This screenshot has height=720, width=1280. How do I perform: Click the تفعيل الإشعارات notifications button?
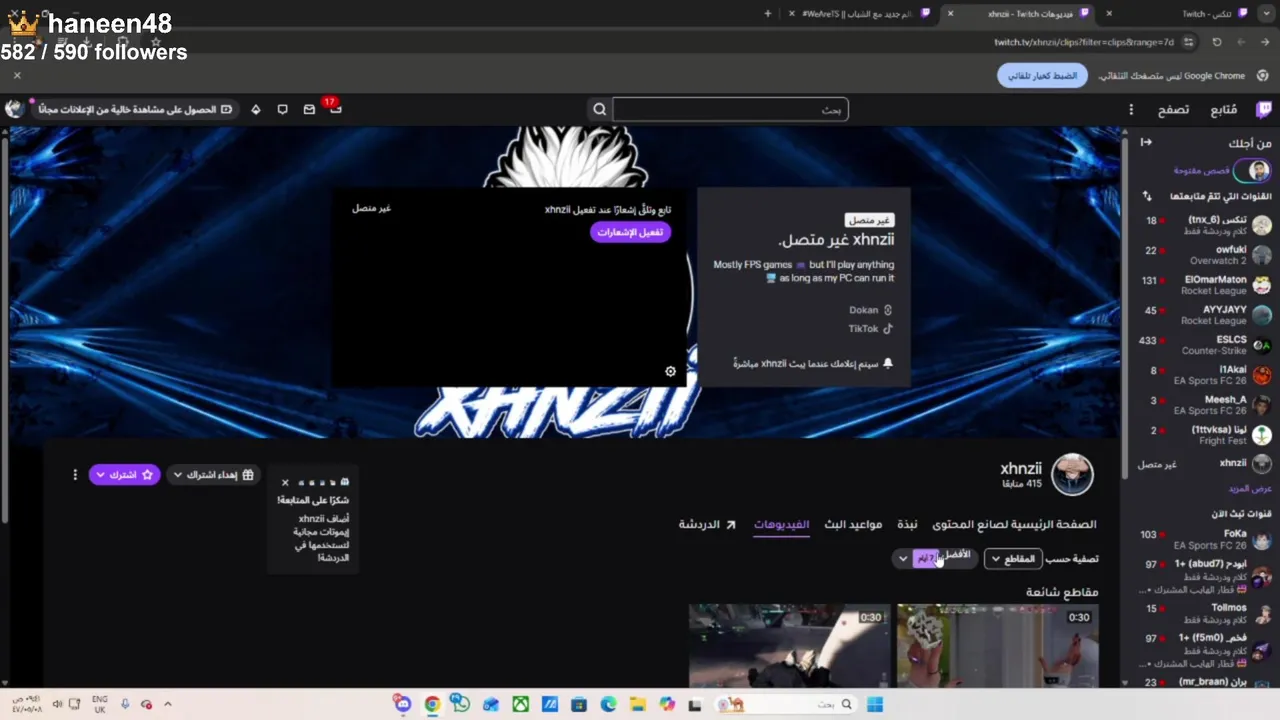tap(630, 232)
